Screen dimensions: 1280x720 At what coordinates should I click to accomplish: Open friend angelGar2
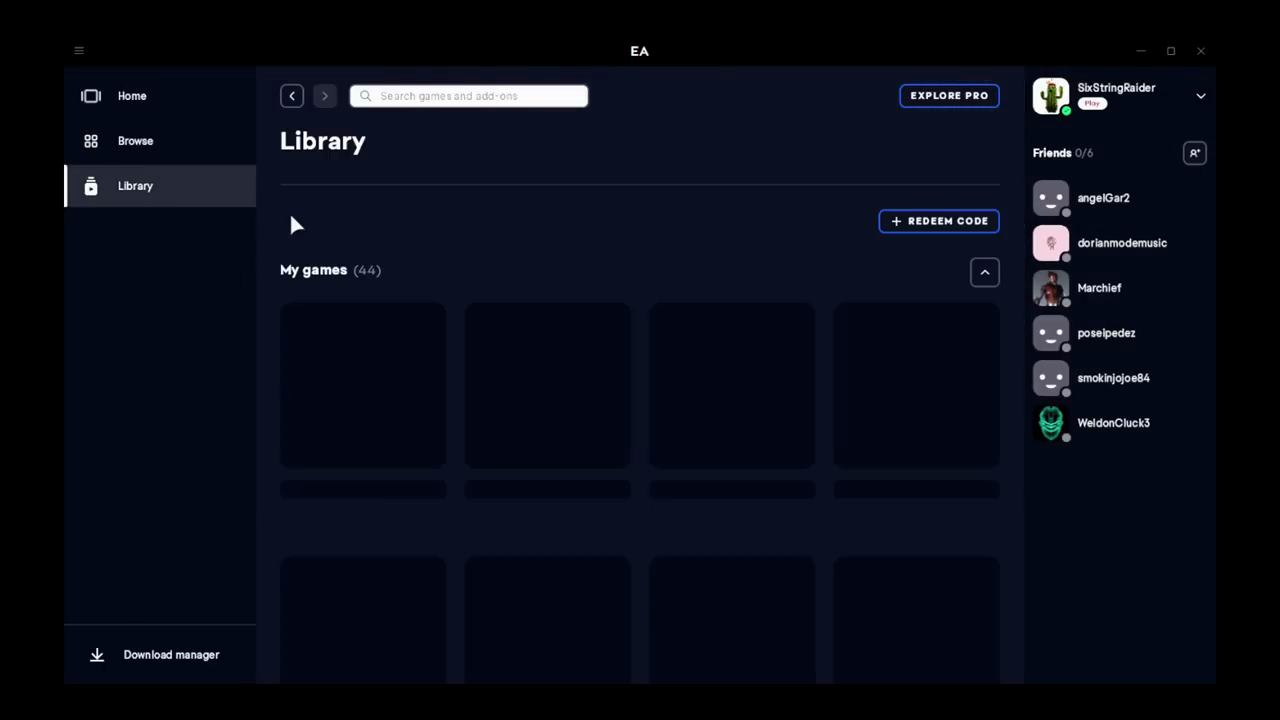[1120, 198]
